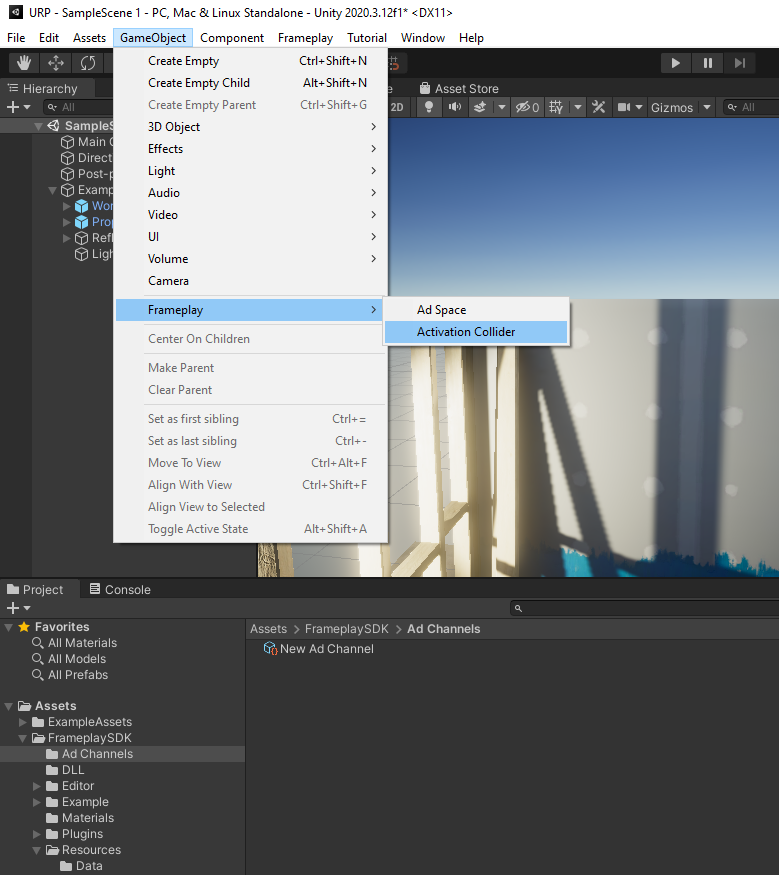Toggle scene effects layers icon
Viewport: 779px width, 875px height.
480,107
